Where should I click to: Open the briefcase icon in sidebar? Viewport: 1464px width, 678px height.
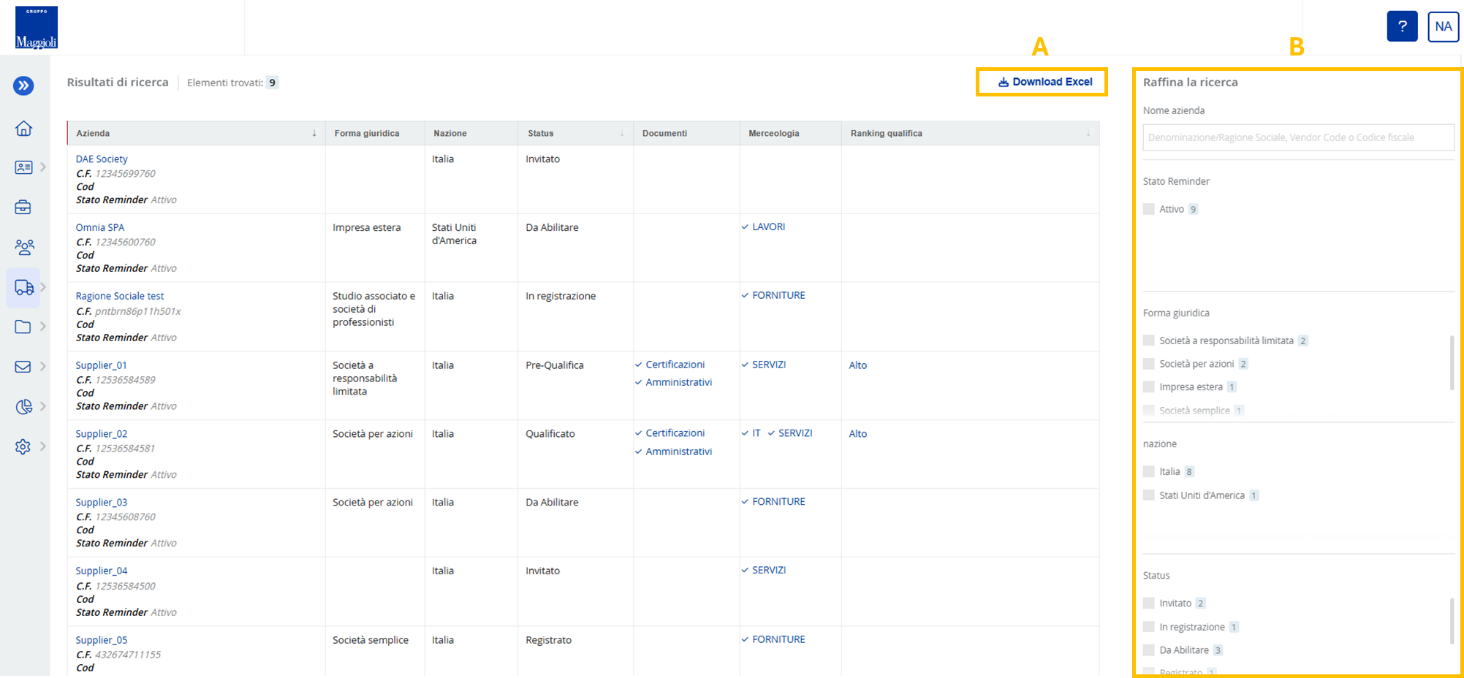click(23, 207)
